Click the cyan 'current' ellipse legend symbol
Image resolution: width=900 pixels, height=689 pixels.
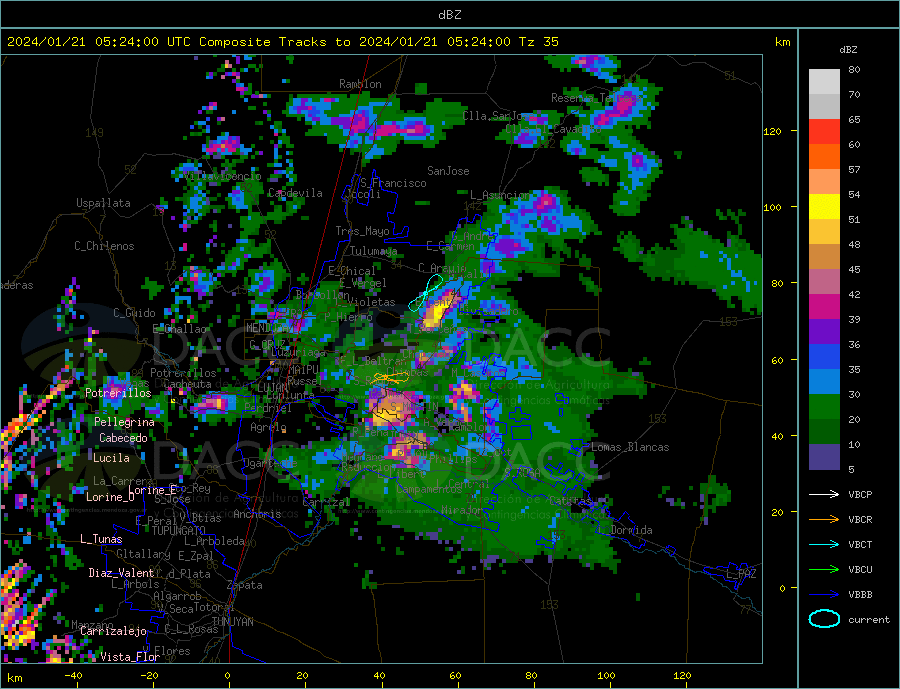click(x=824, y=619)
